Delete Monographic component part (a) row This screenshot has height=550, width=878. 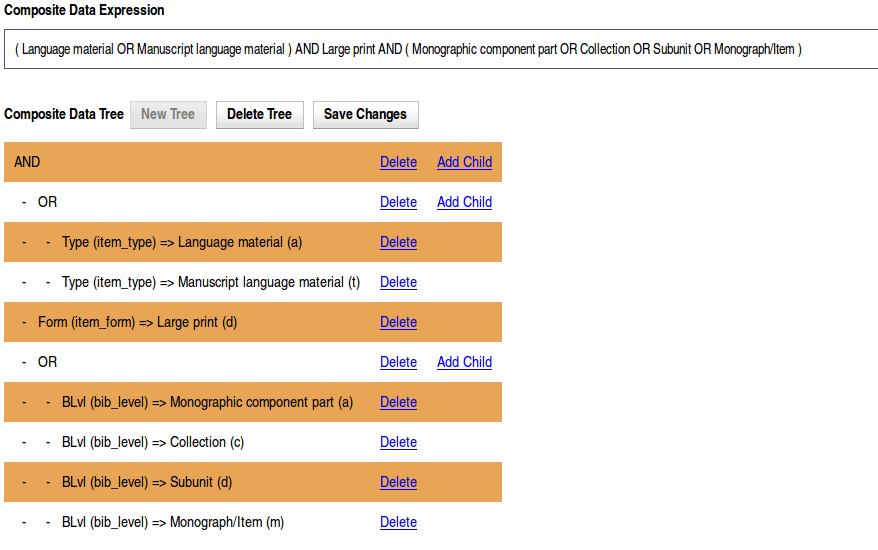pos(398,402)
